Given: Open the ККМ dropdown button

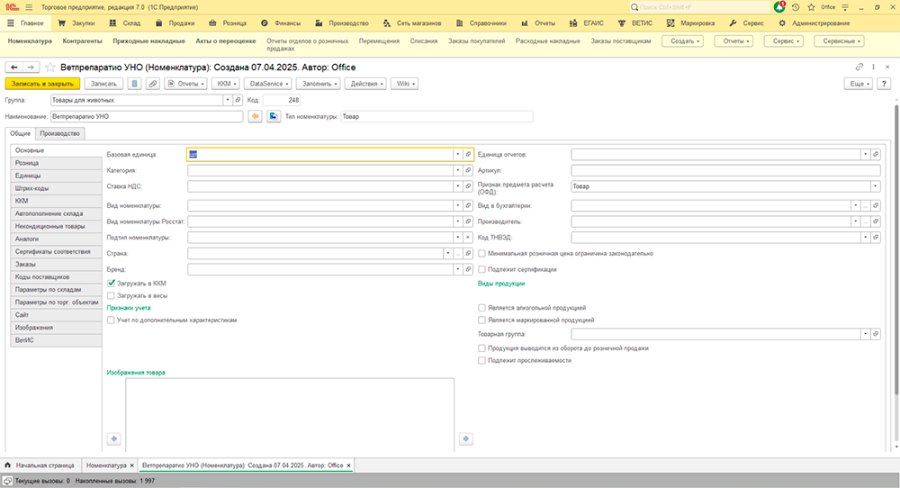Looking at the screenshot, I should click(227, 84).
